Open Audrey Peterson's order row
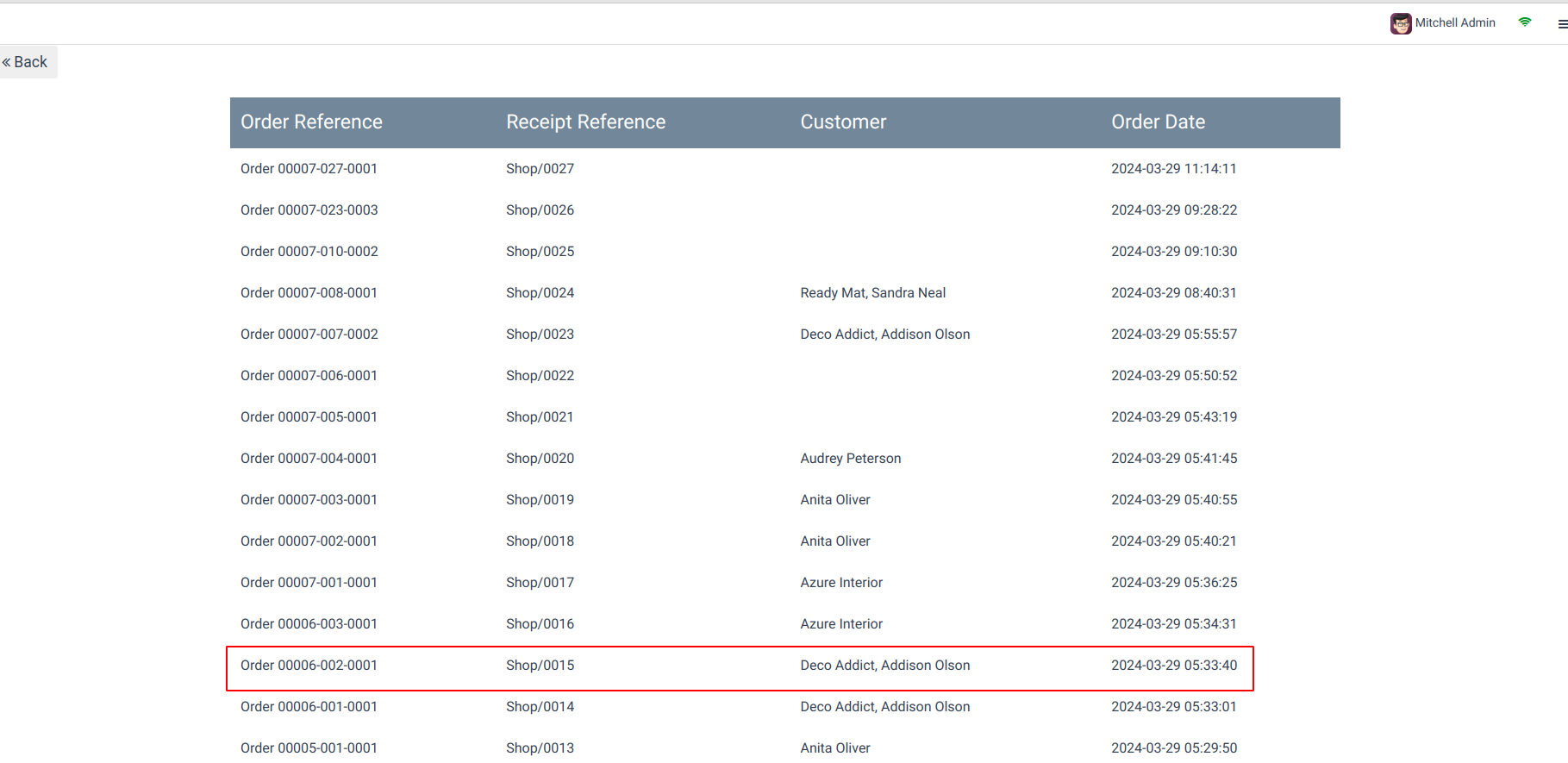The width and height of the screenshot is (1568, 763). [x=784, y=459]
